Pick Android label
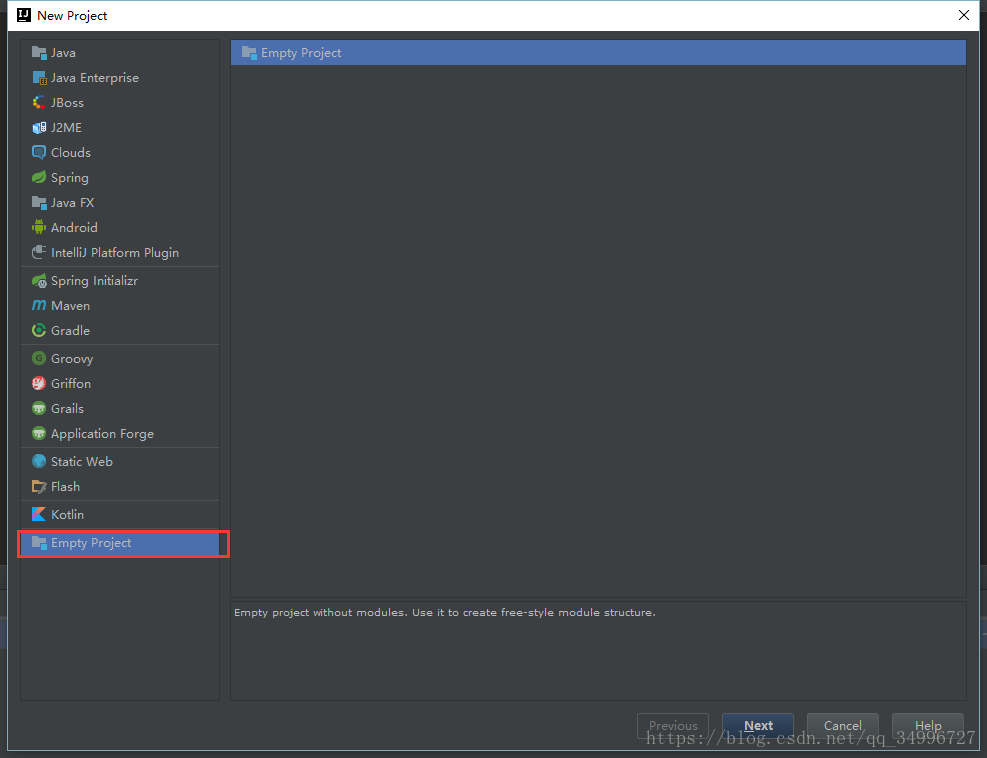Viewport: 987px width, 758px height. point(74,227)
